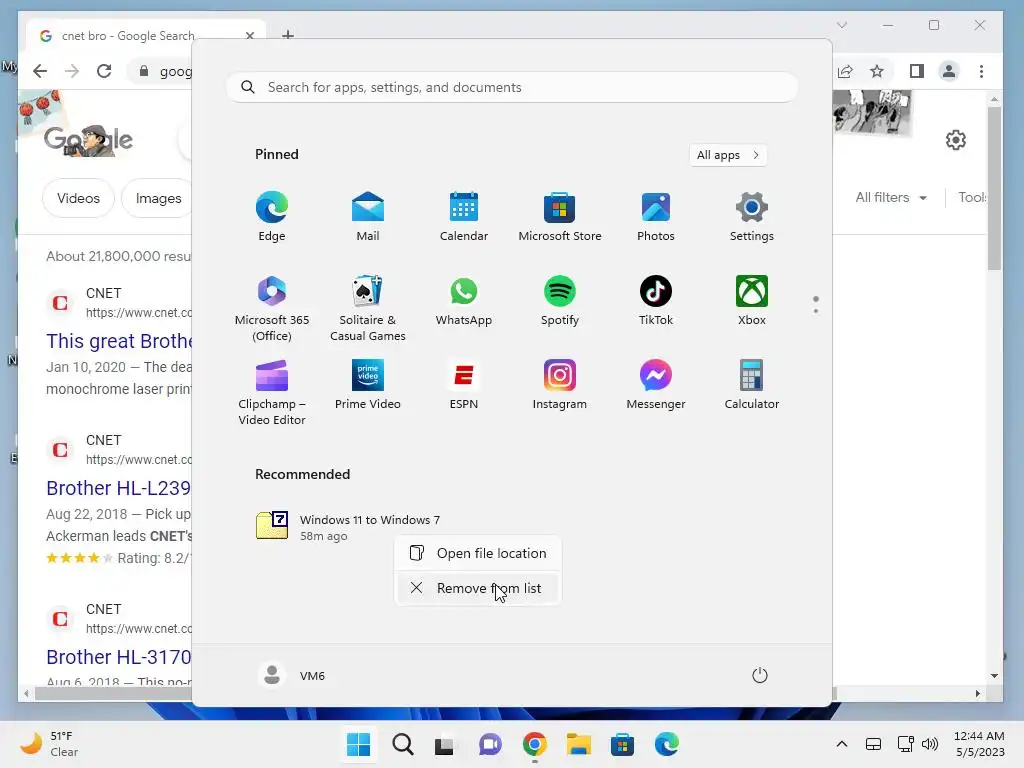The image size is (1024, 768).
Task: Open the volume control in system tray
Action: point(930,744)
